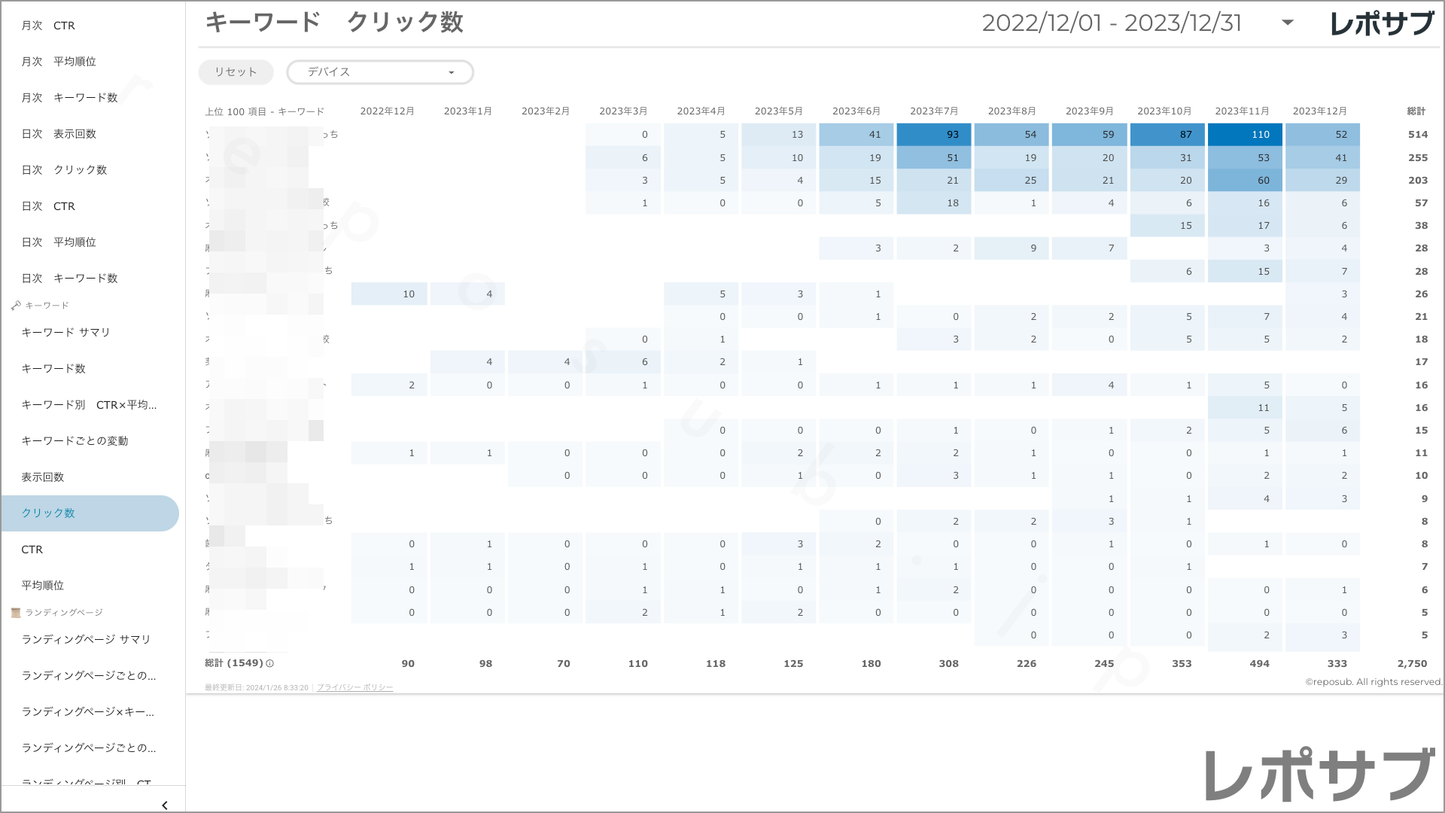Screen dimensions: 1445x813
Task: Select 日次 クリック数 in the sidebar
Action: [x=64, y=170]
